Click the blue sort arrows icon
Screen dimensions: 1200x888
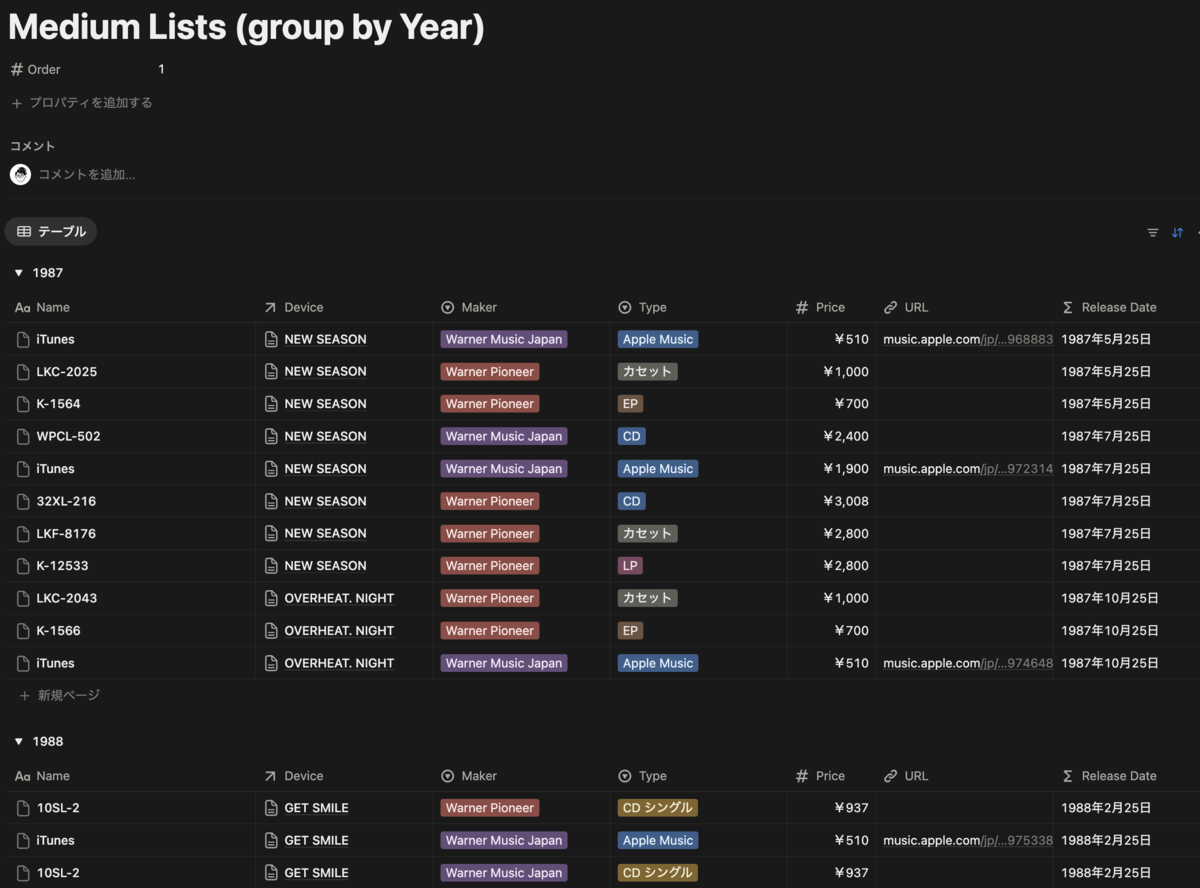point(1177,232)
